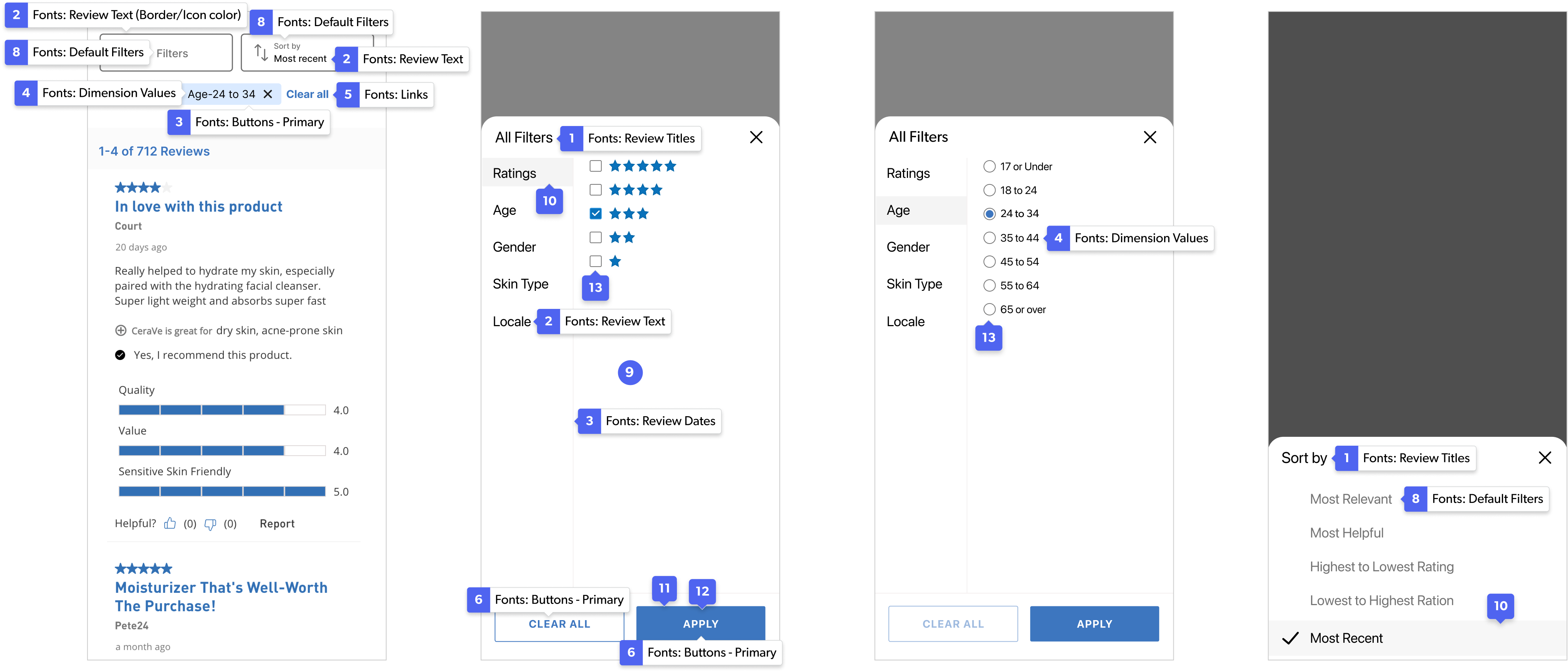The width and height of the screenshot is (1568, 672).
Task: Click the thumbs down icon
Action: (x=210, y=524)
